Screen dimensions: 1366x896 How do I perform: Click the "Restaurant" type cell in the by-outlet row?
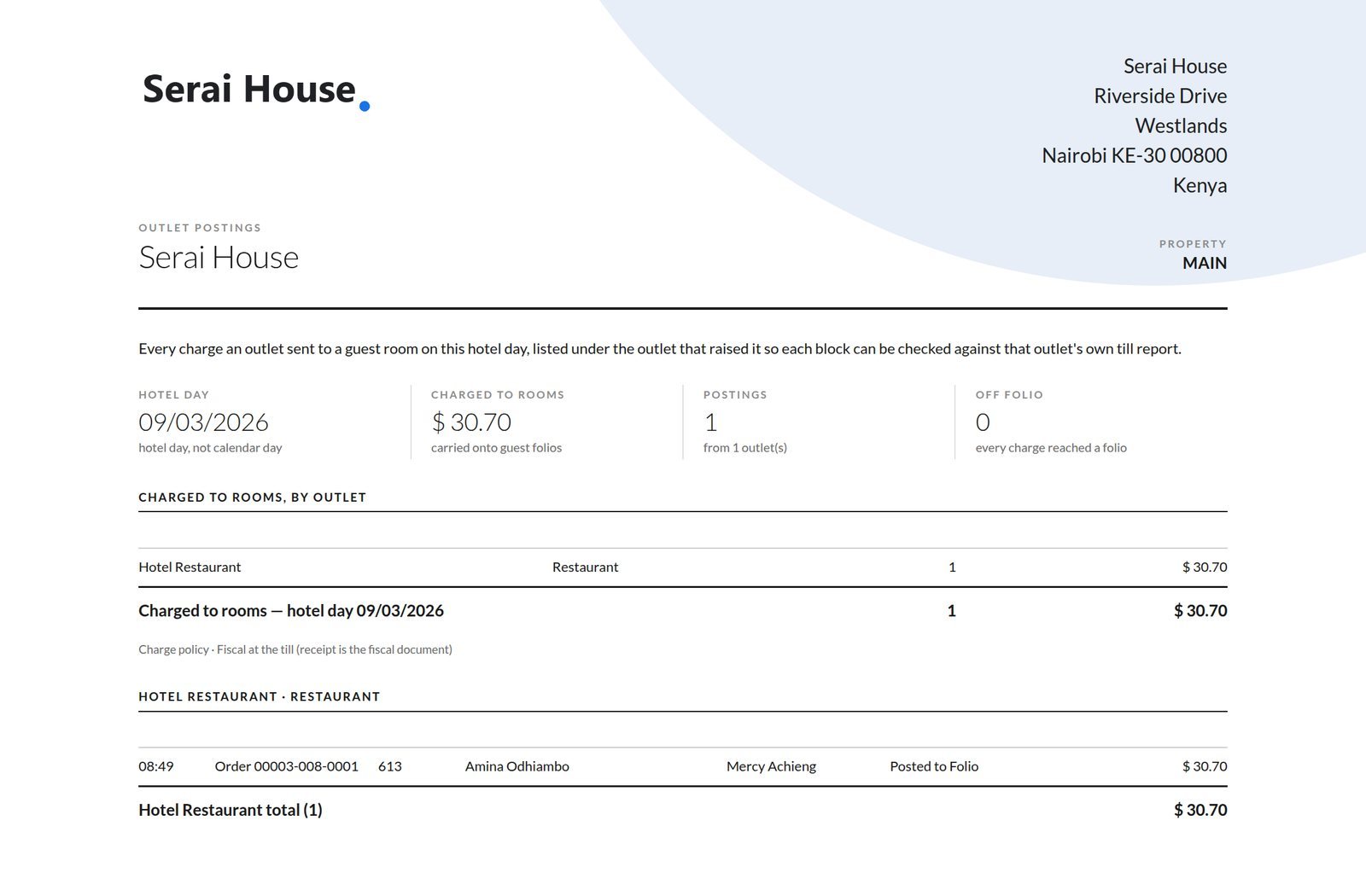pyautogui.click(x=585, y=567)
